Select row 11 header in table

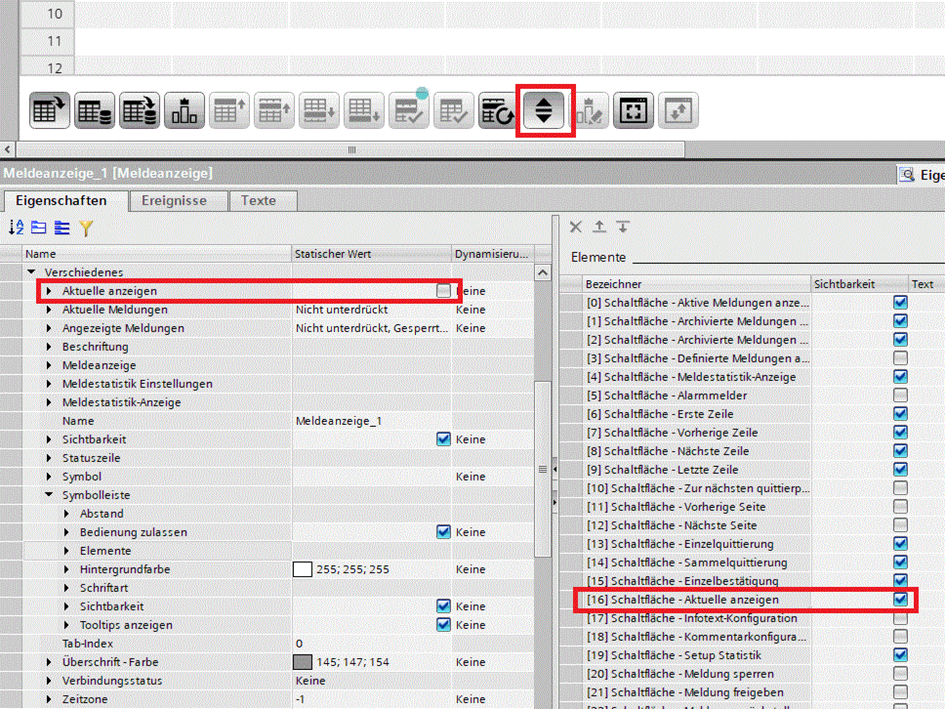48,41
